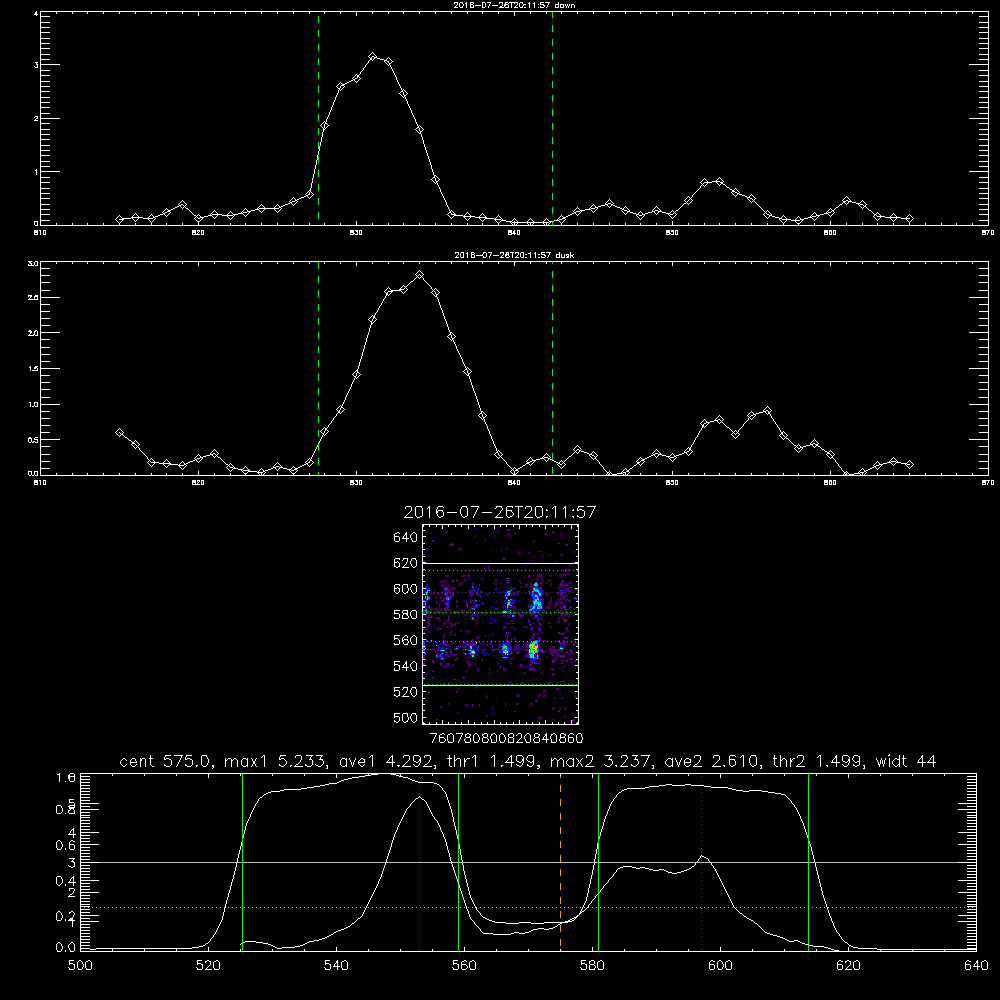Click the '560' label on bottom plot x-axis
This screenshot has height=1000, width=1000.
[464, 966]
